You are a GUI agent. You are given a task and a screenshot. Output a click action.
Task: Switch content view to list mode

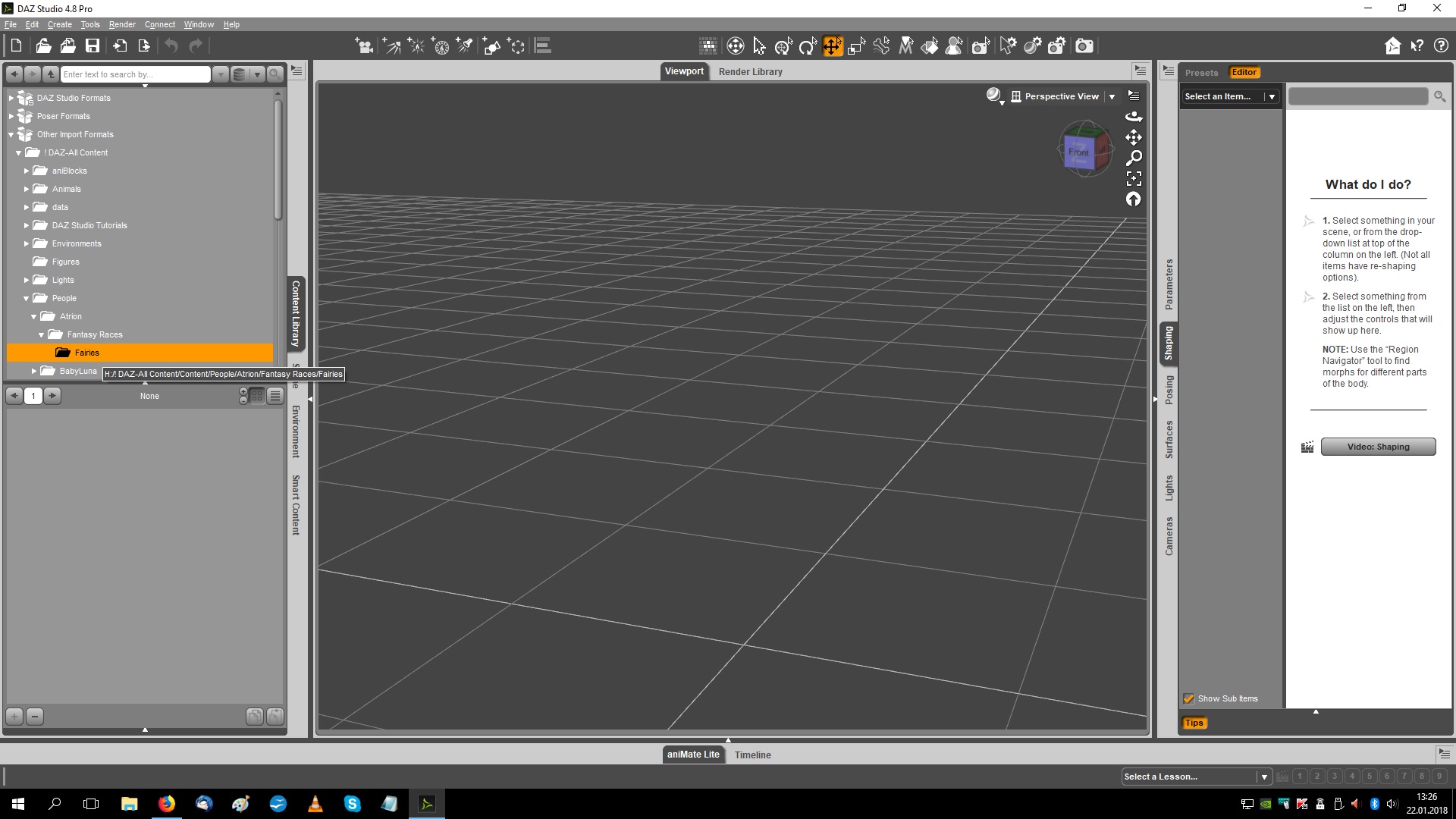click(275, 396)
